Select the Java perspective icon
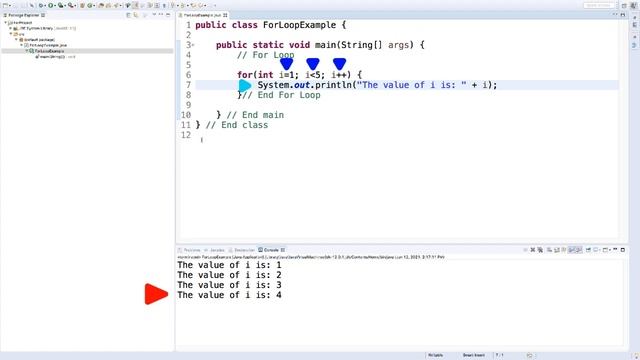The height and width of the screenshot is (360, 640). tap(633, 5)
